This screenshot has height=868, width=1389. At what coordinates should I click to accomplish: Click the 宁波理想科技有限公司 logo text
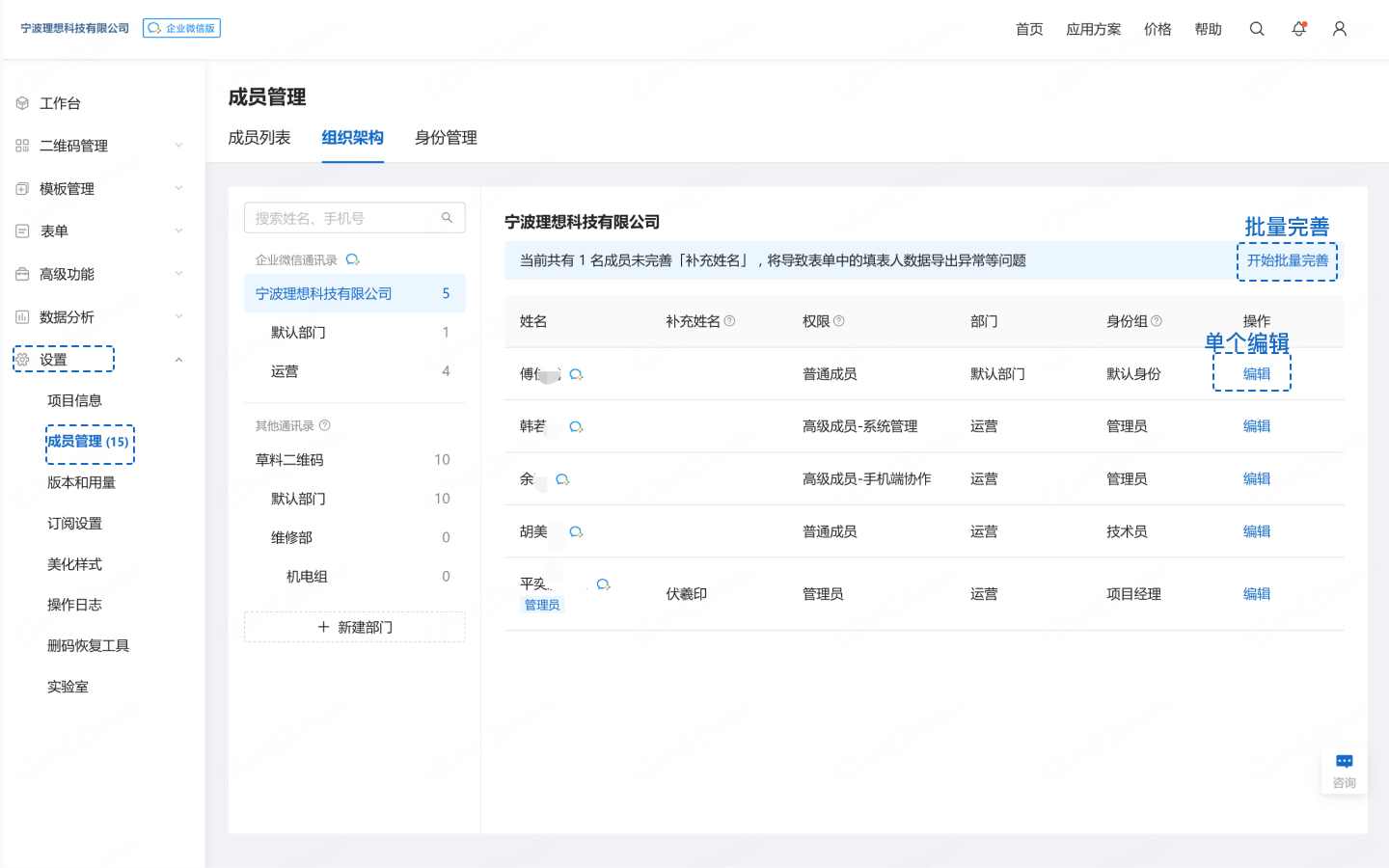(75, 28)
